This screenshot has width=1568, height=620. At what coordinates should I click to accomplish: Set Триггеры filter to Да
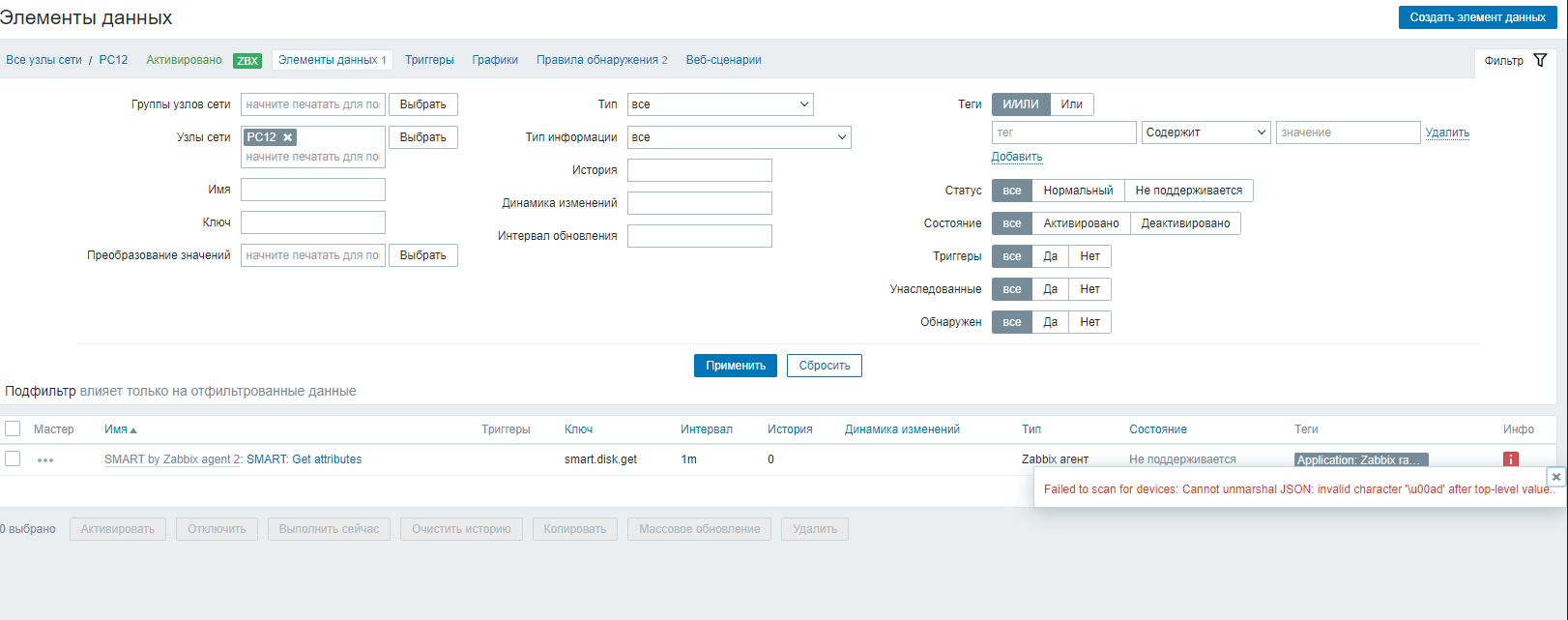tap(1050, 256)
